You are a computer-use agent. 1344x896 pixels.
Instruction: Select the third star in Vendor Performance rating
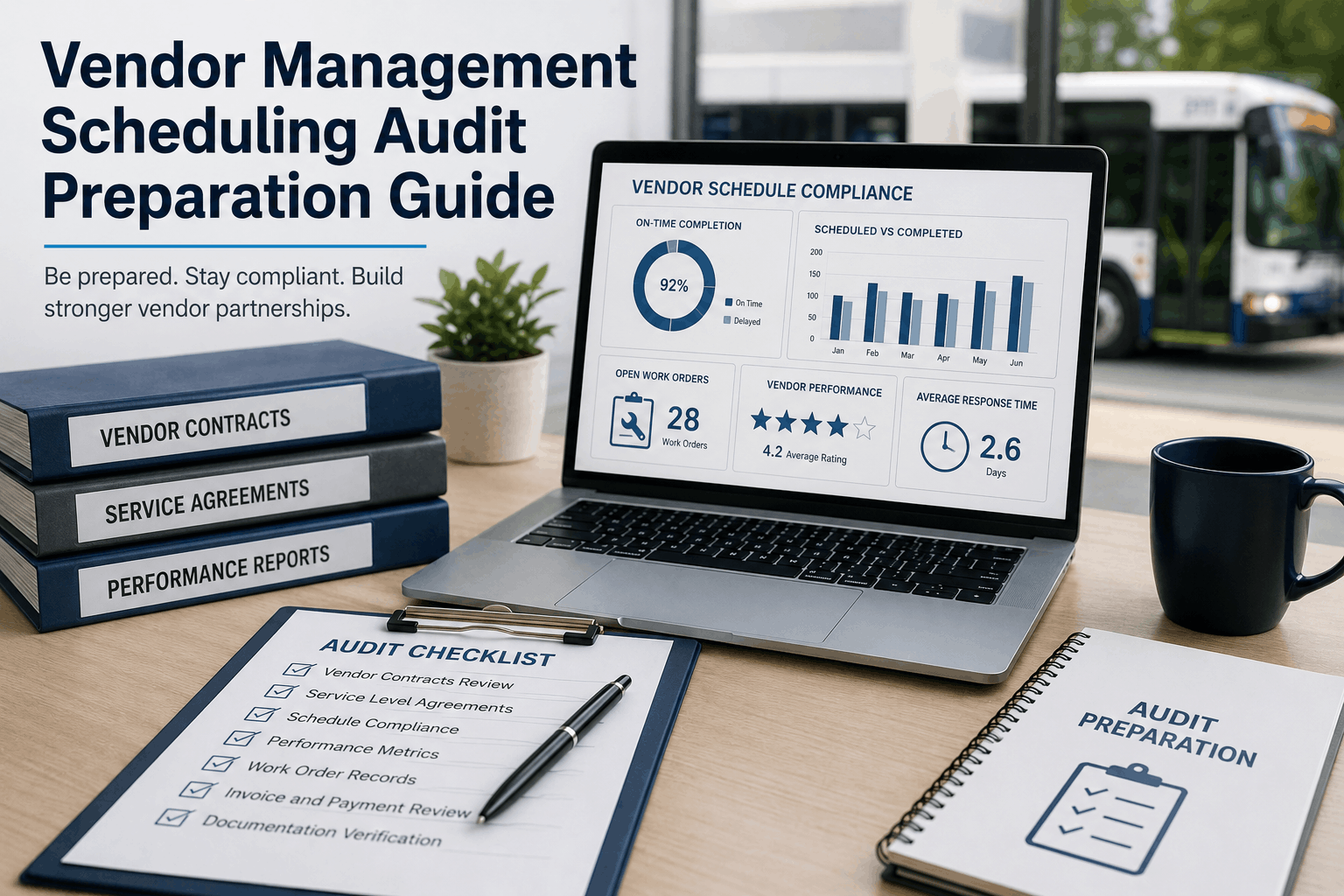click(812, 425)
